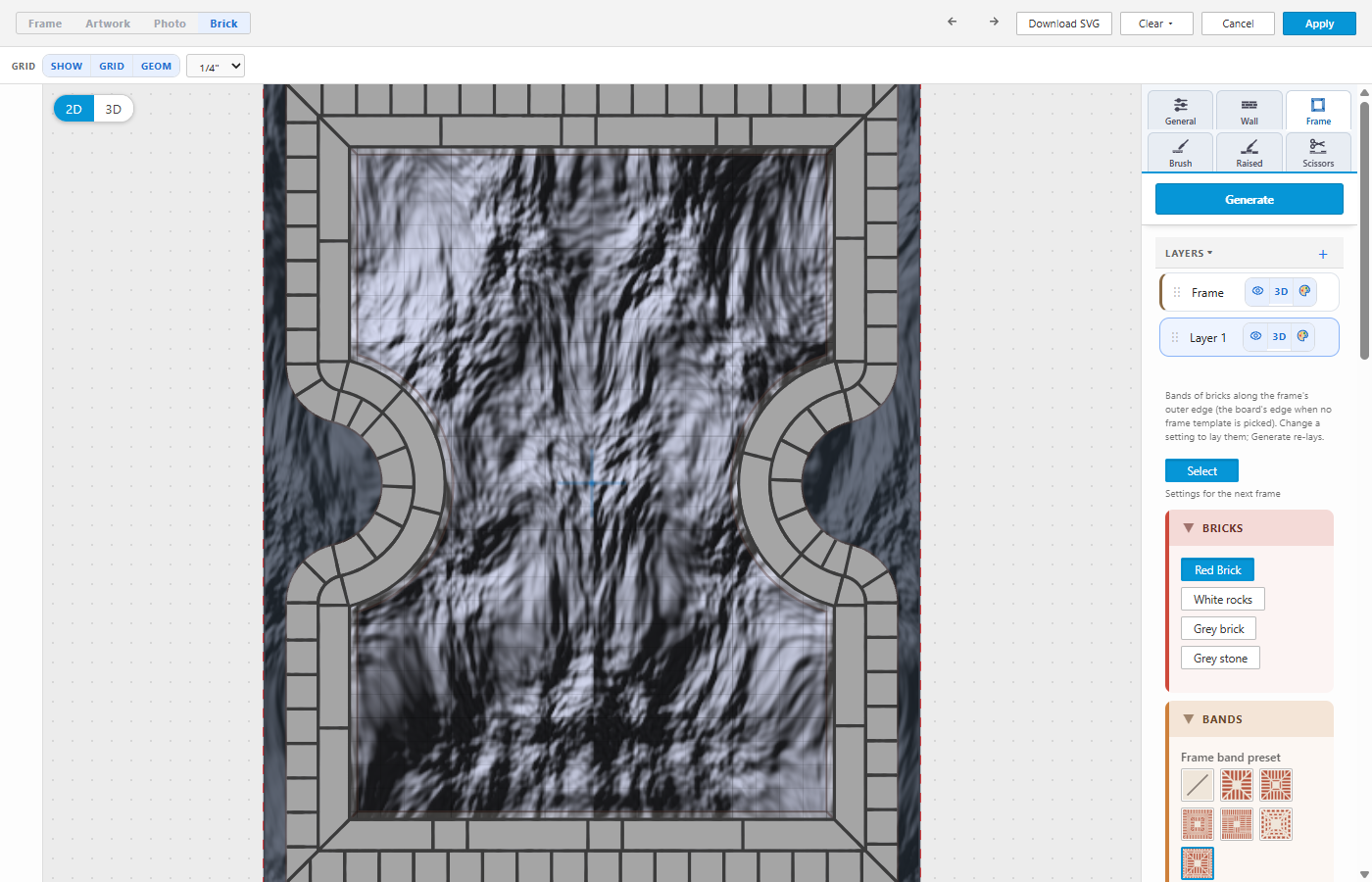Toggle 3D for Layer 1

point(1279,336)
